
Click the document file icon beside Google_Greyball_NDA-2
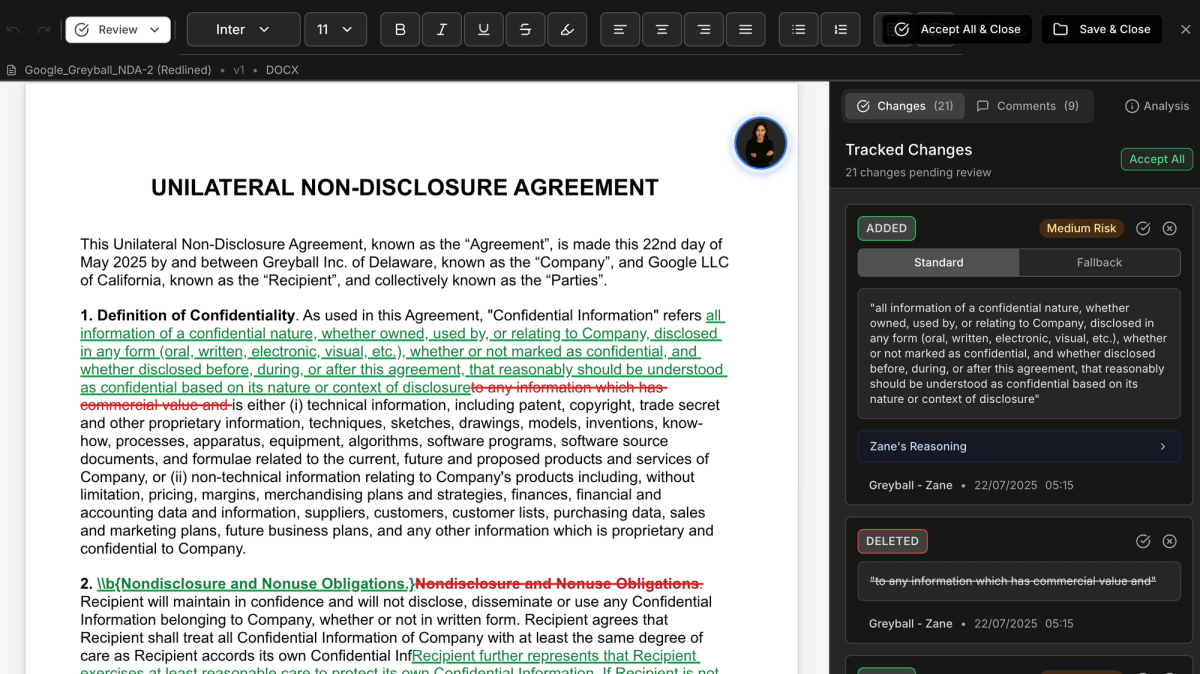[12, 70]
